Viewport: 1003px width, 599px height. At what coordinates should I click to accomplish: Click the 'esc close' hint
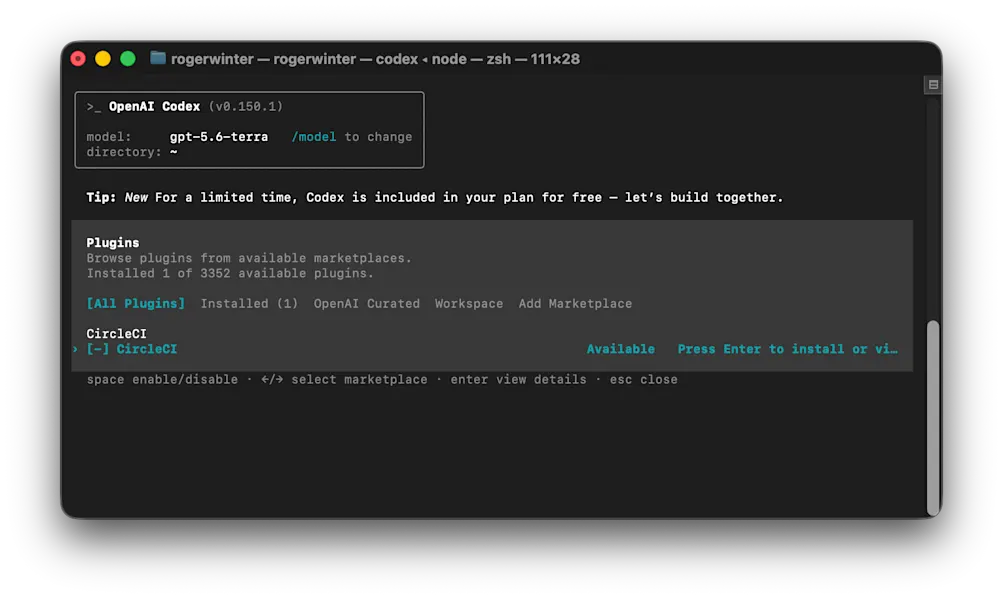point(644,379)
